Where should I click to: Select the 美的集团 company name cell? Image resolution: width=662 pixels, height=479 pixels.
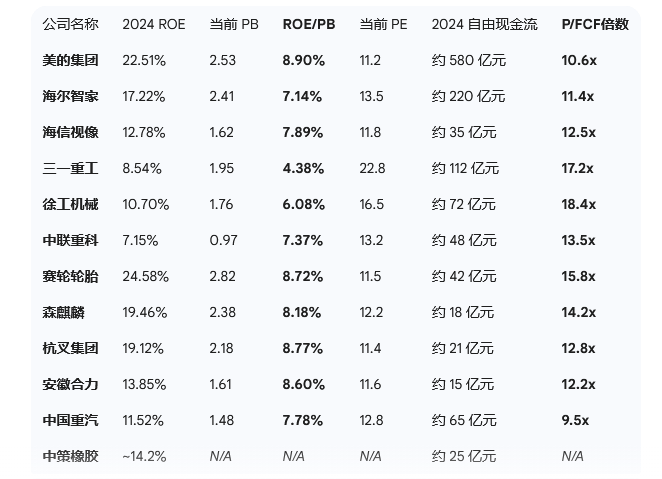(70, 60)
